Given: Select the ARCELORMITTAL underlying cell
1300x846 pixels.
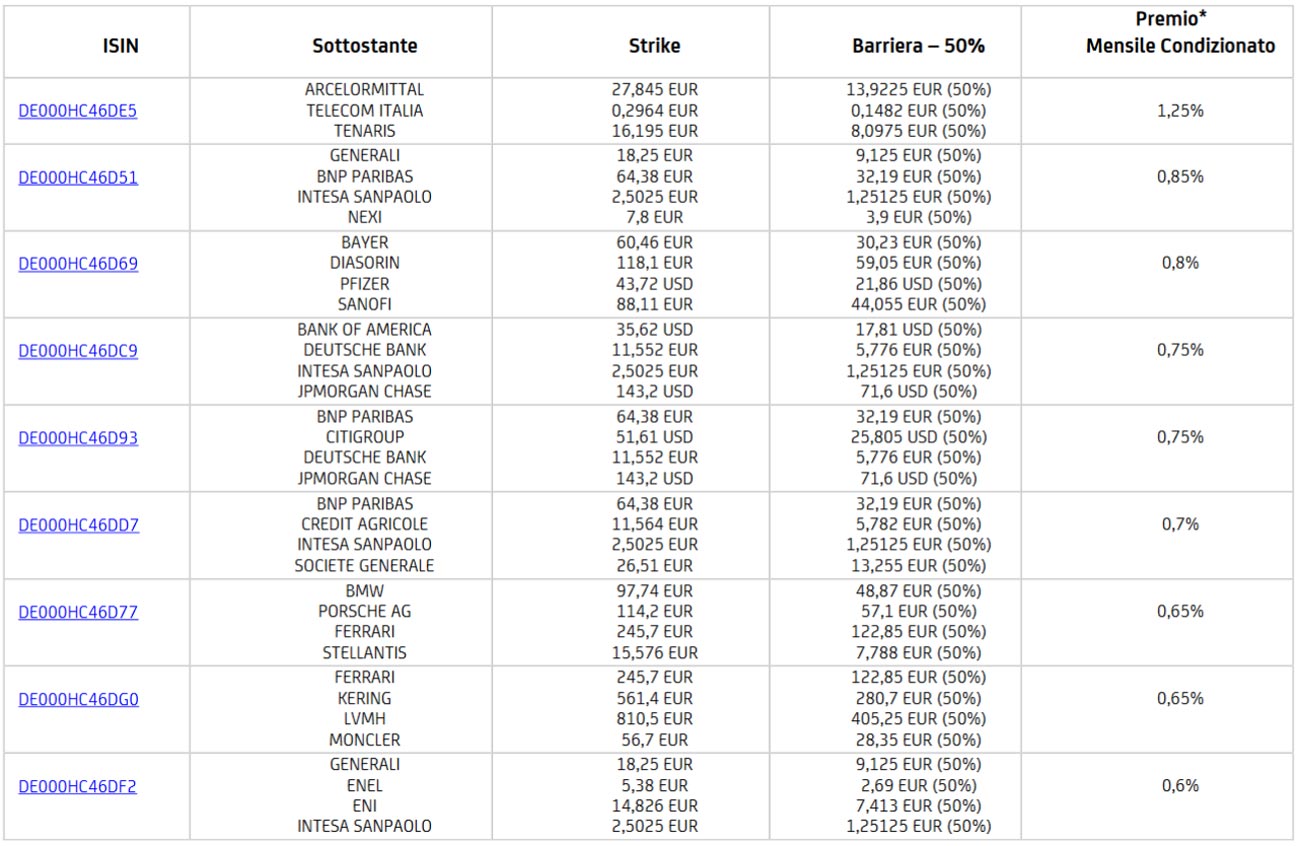Looking at the screenshot, I should [x=364, y=90].
